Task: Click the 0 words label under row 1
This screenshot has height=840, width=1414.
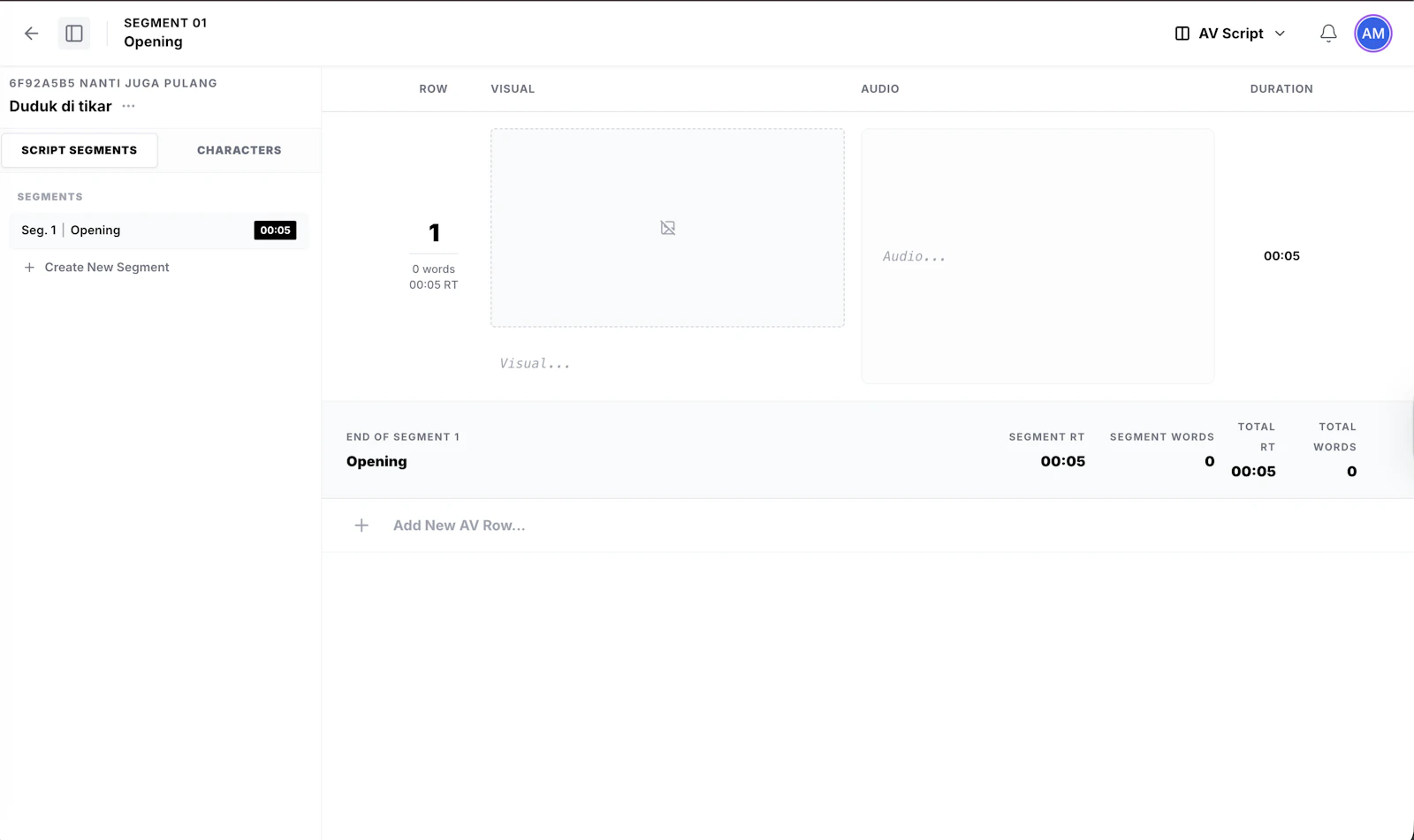Action: tap(433, 269)
